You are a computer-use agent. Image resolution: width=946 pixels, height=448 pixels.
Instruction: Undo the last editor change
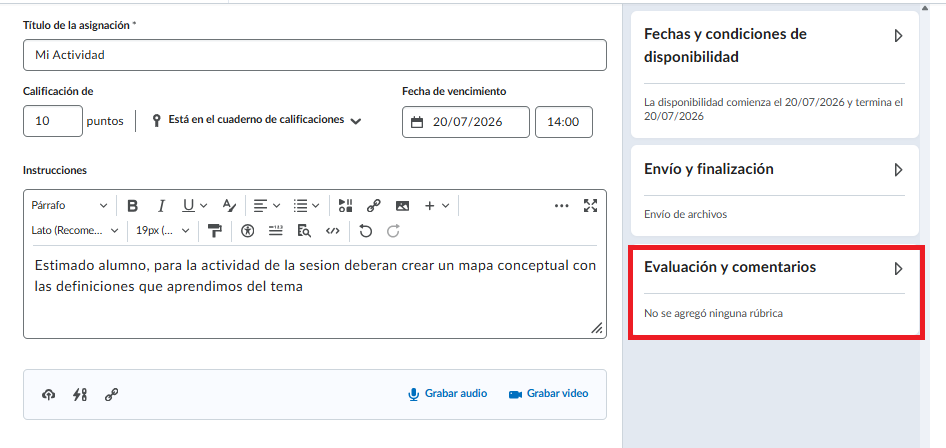point(365,231)
